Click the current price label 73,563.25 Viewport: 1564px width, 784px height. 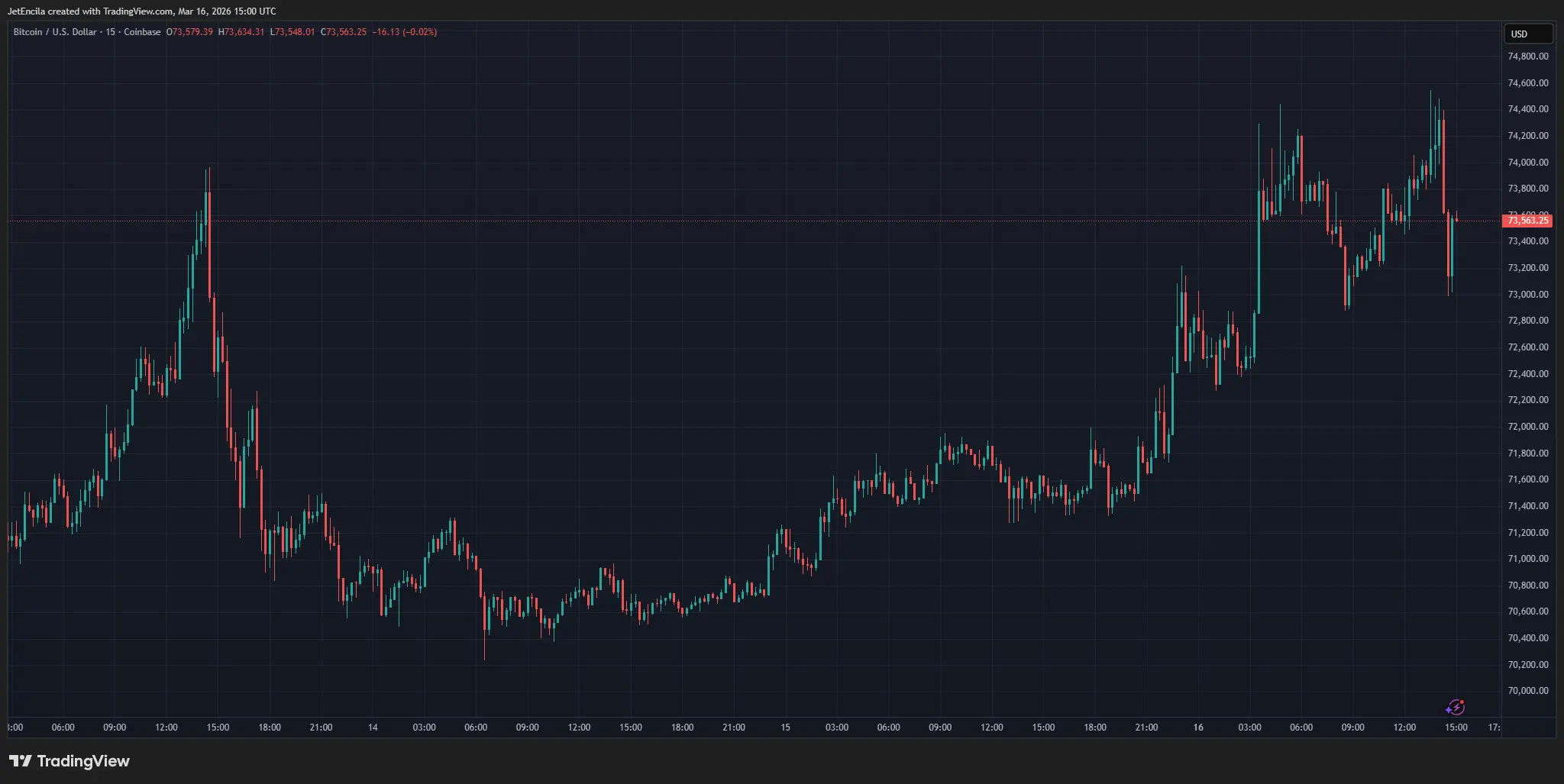1527,221
